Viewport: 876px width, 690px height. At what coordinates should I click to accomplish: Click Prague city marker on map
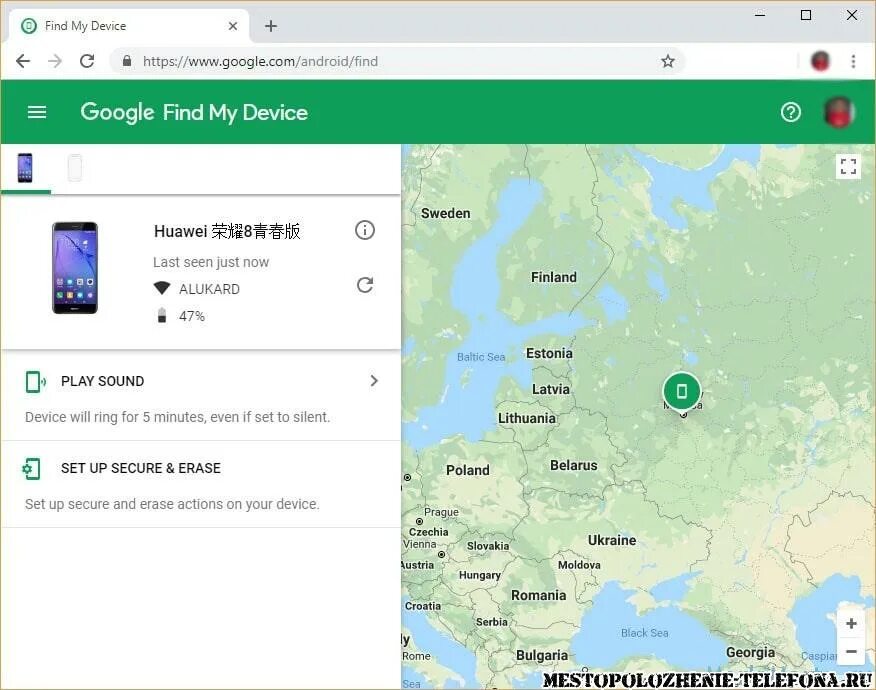[419, 522]
